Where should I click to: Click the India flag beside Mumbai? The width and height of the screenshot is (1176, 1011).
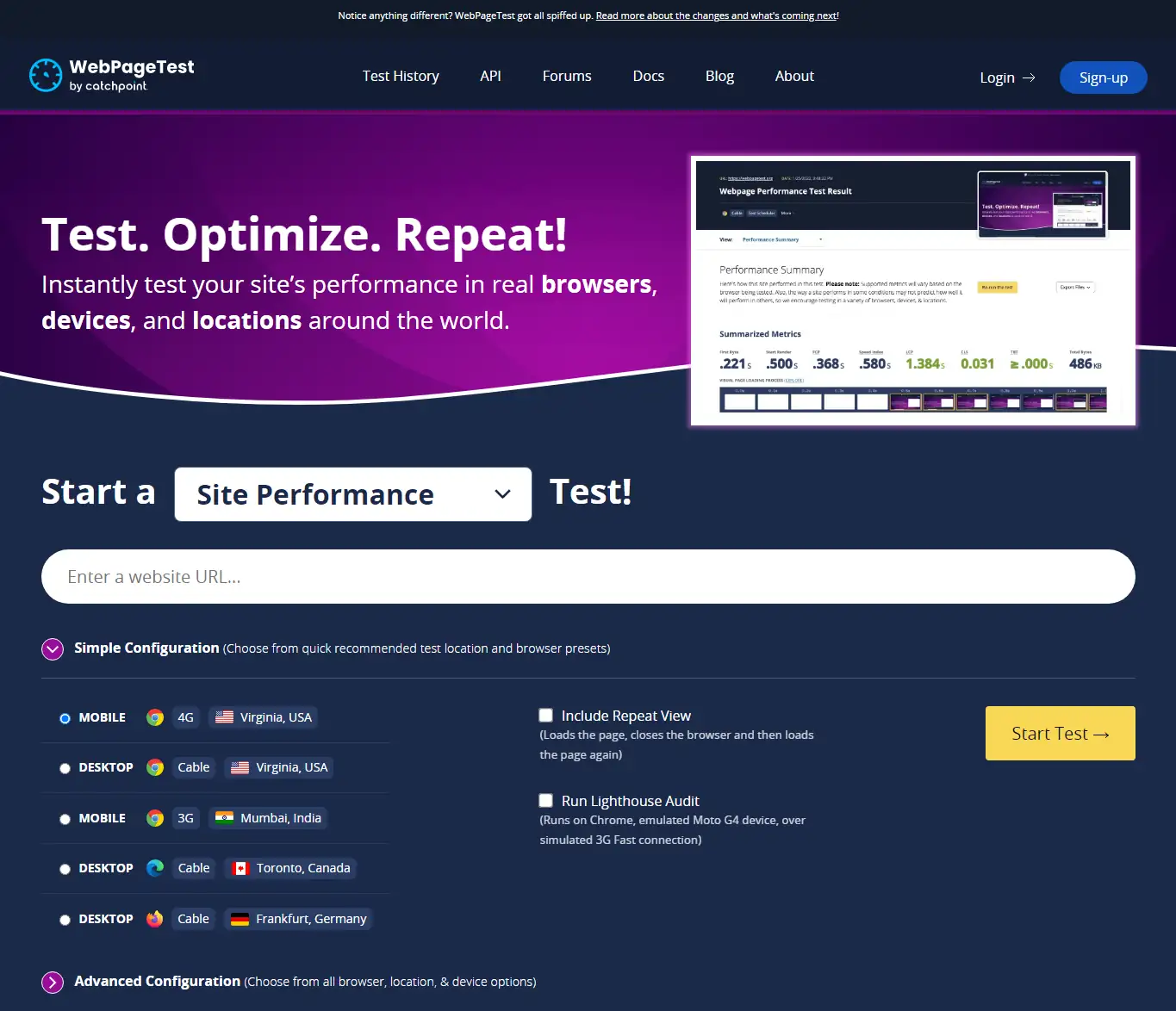click(224, 818)
